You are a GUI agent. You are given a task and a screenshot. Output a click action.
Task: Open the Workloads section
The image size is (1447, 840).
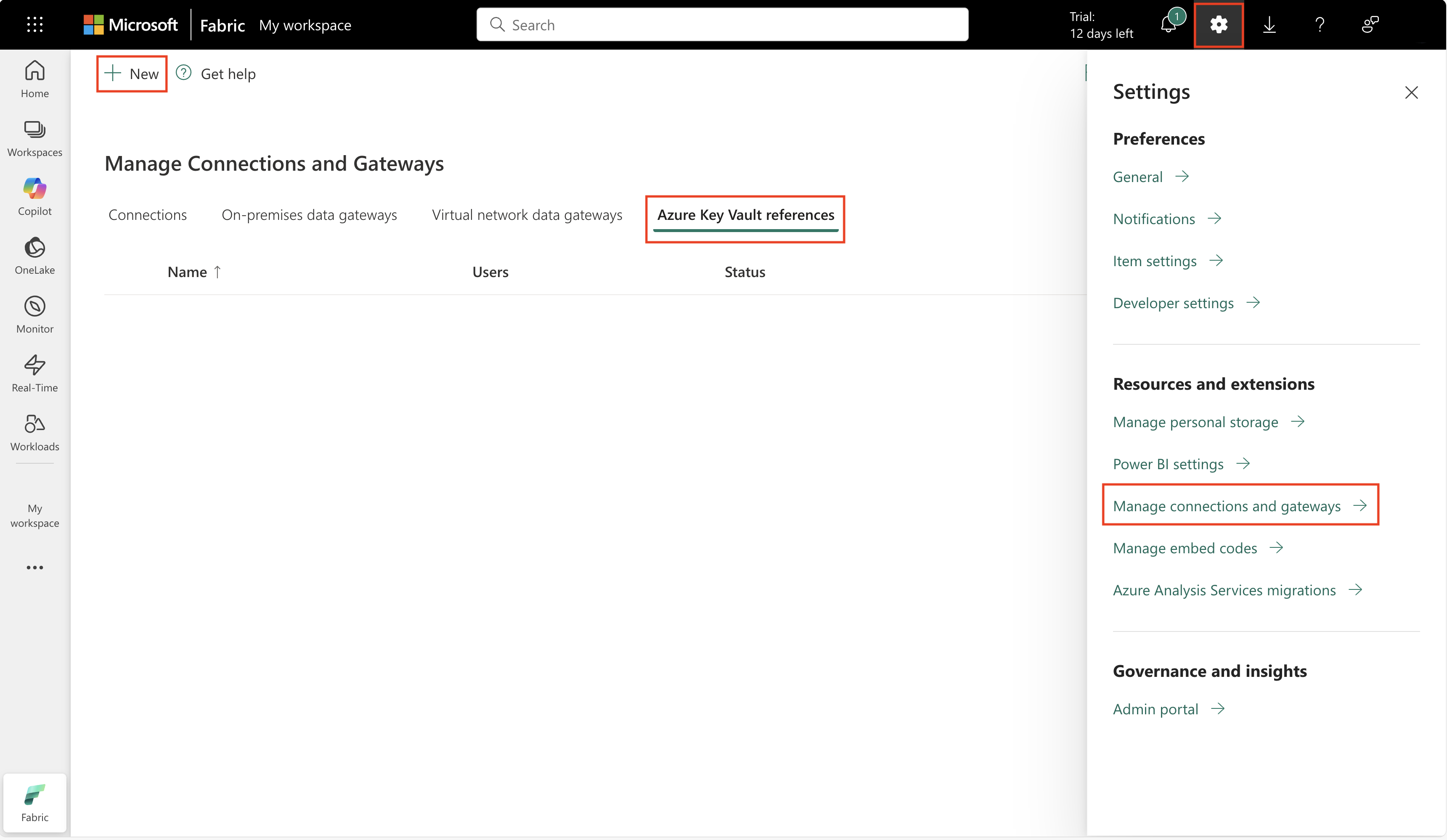(x=34, y=432)
